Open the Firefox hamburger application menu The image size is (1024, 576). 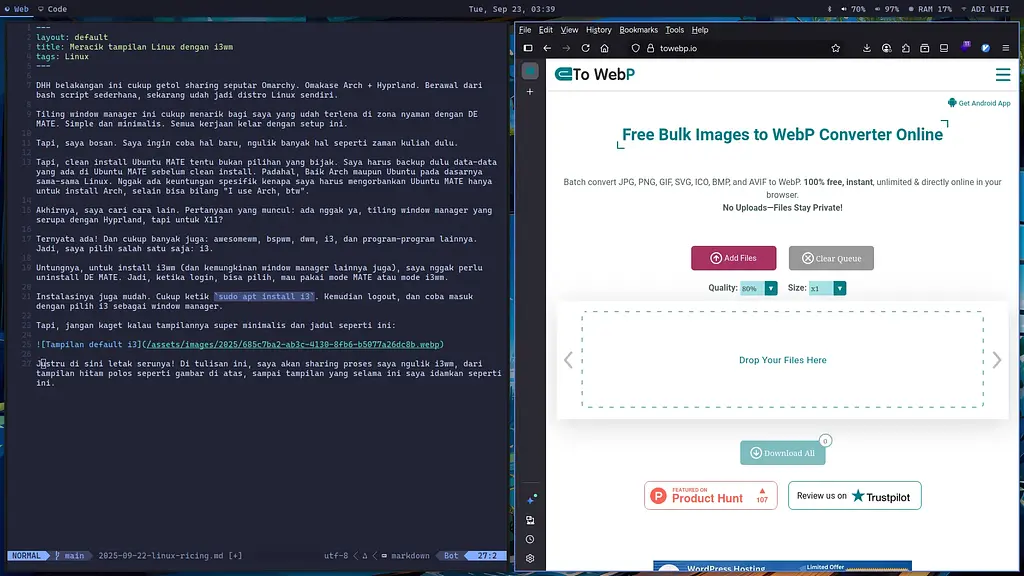coord(1005,48)
